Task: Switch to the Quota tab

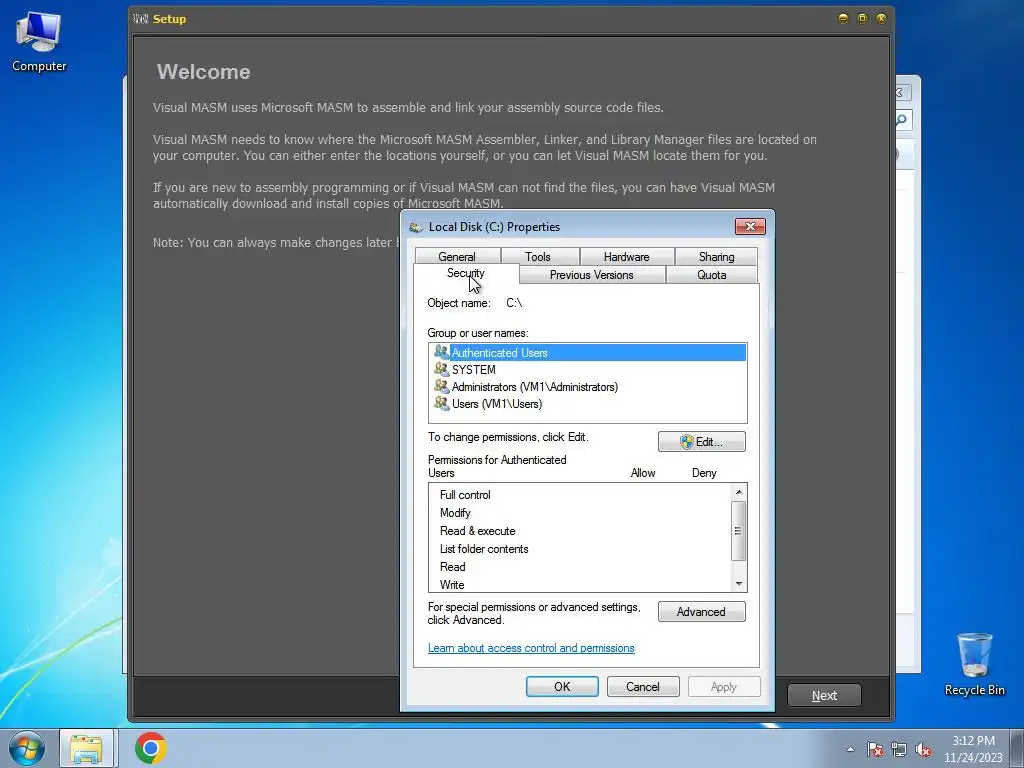Action: [x=712, y=275]
